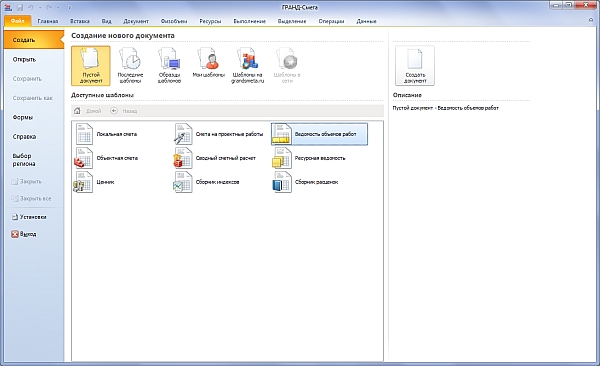Choose the Смета на проектные работы template
600x366 pixels.
click(x=219, y=134)
